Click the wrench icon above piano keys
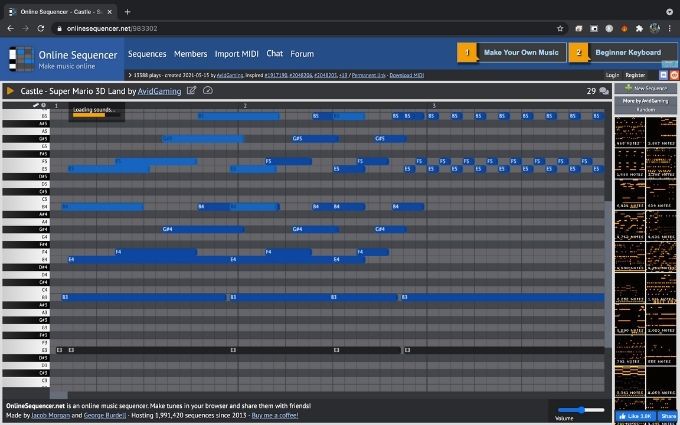This screenshot has width=680, height=425. click(x=36, y=105)
